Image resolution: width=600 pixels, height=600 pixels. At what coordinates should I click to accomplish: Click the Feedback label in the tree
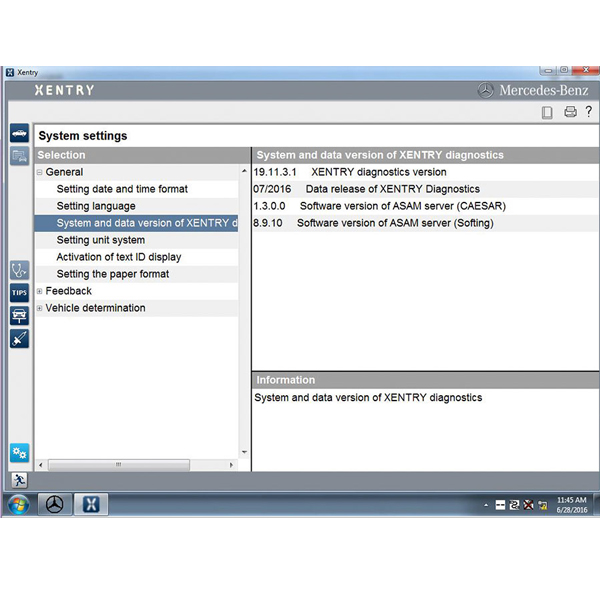click(x=68, y=291)
